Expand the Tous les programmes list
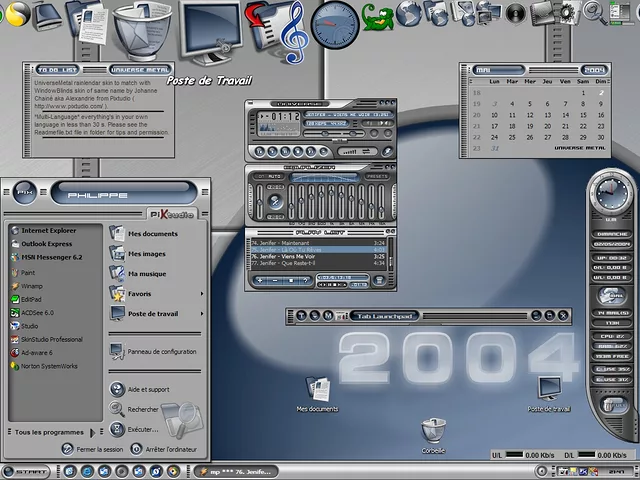 coord(50,432)
